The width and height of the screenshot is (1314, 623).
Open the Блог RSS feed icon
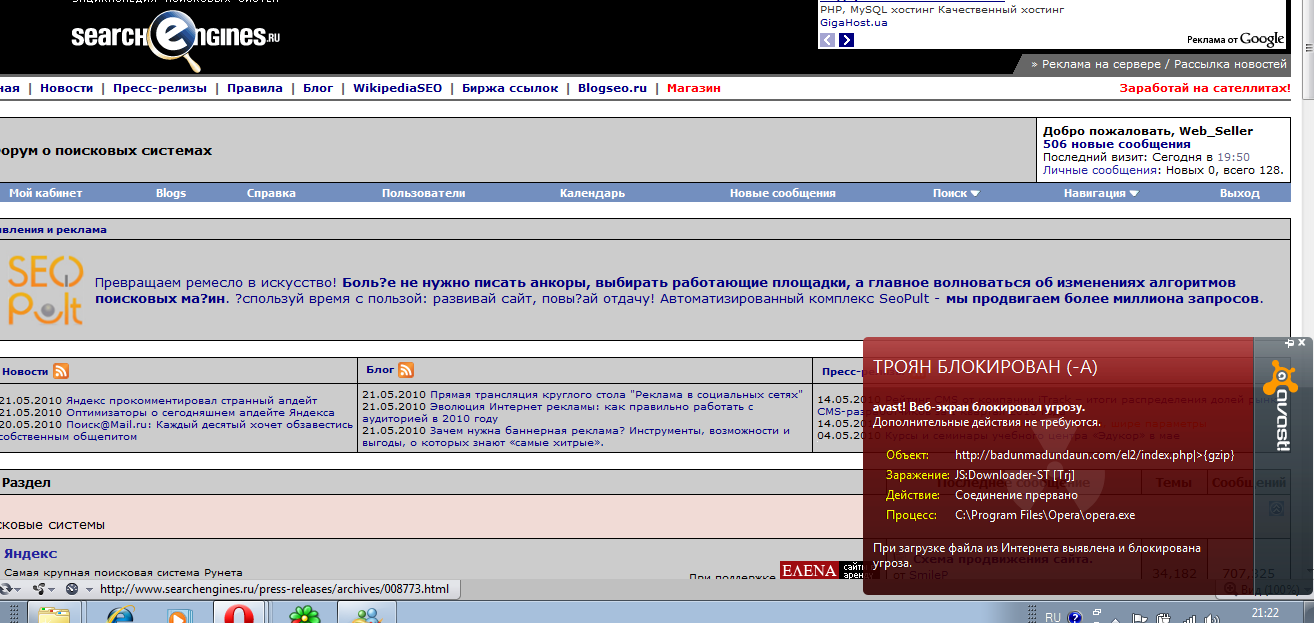(405, 370)
